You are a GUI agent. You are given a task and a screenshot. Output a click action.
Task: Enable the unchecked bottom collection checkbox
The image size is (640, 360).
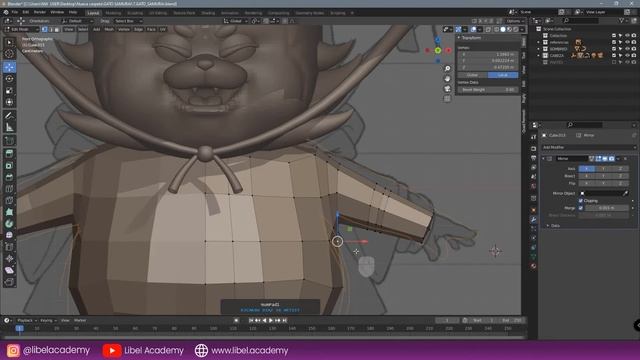[x=614, y=62]
